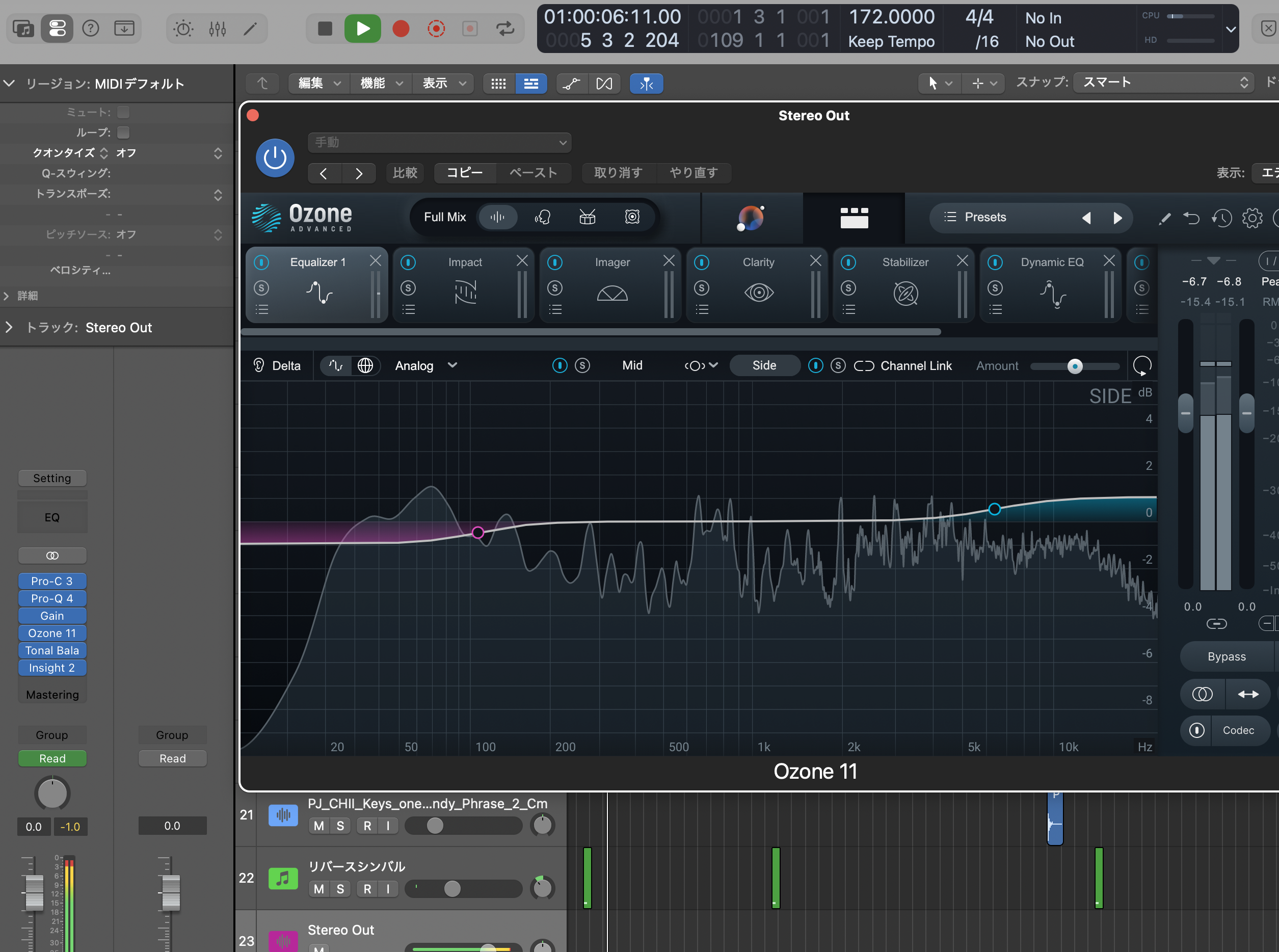
Task: Select the Ozone vocal balance target icon
Action: 543,217
